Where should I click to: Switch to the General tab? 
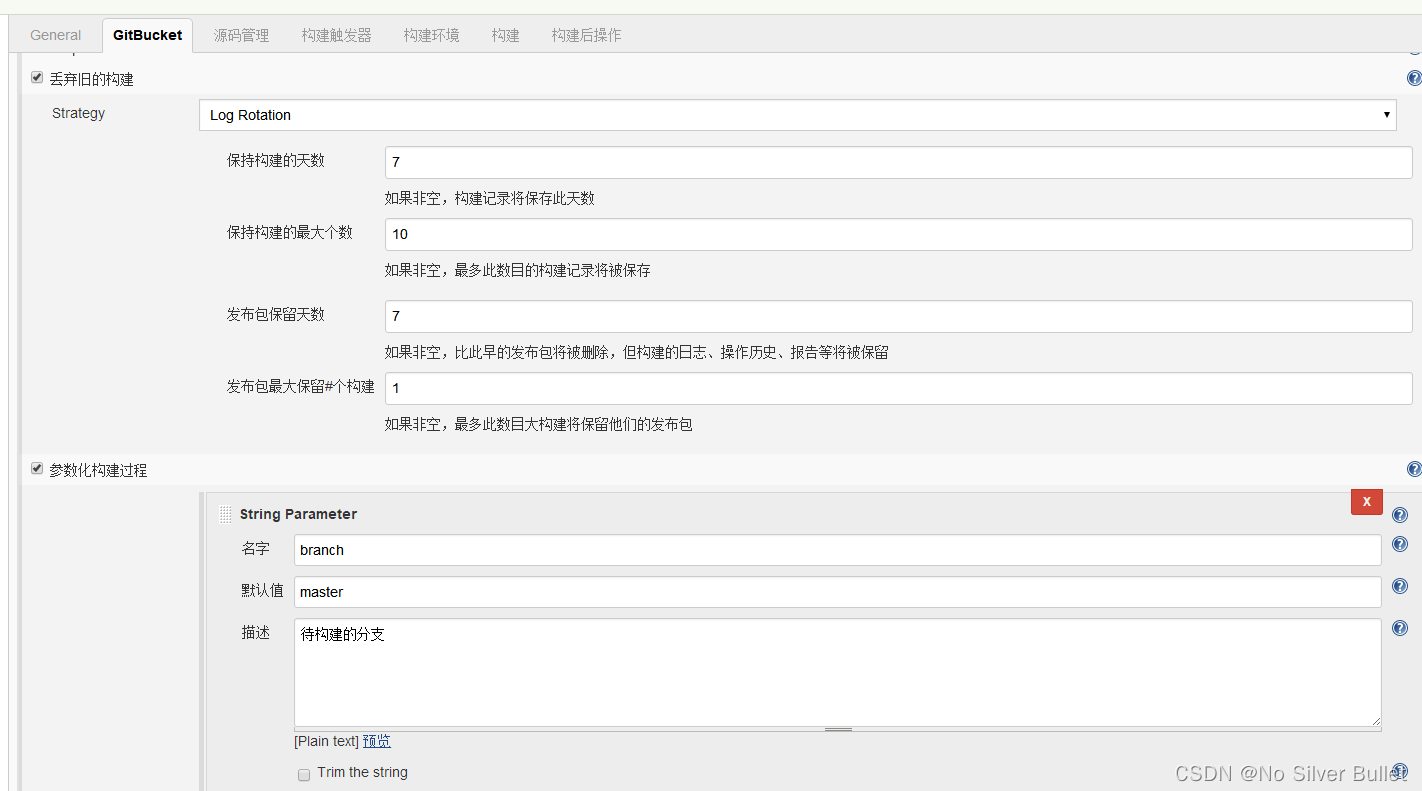(x=56, y=35)
